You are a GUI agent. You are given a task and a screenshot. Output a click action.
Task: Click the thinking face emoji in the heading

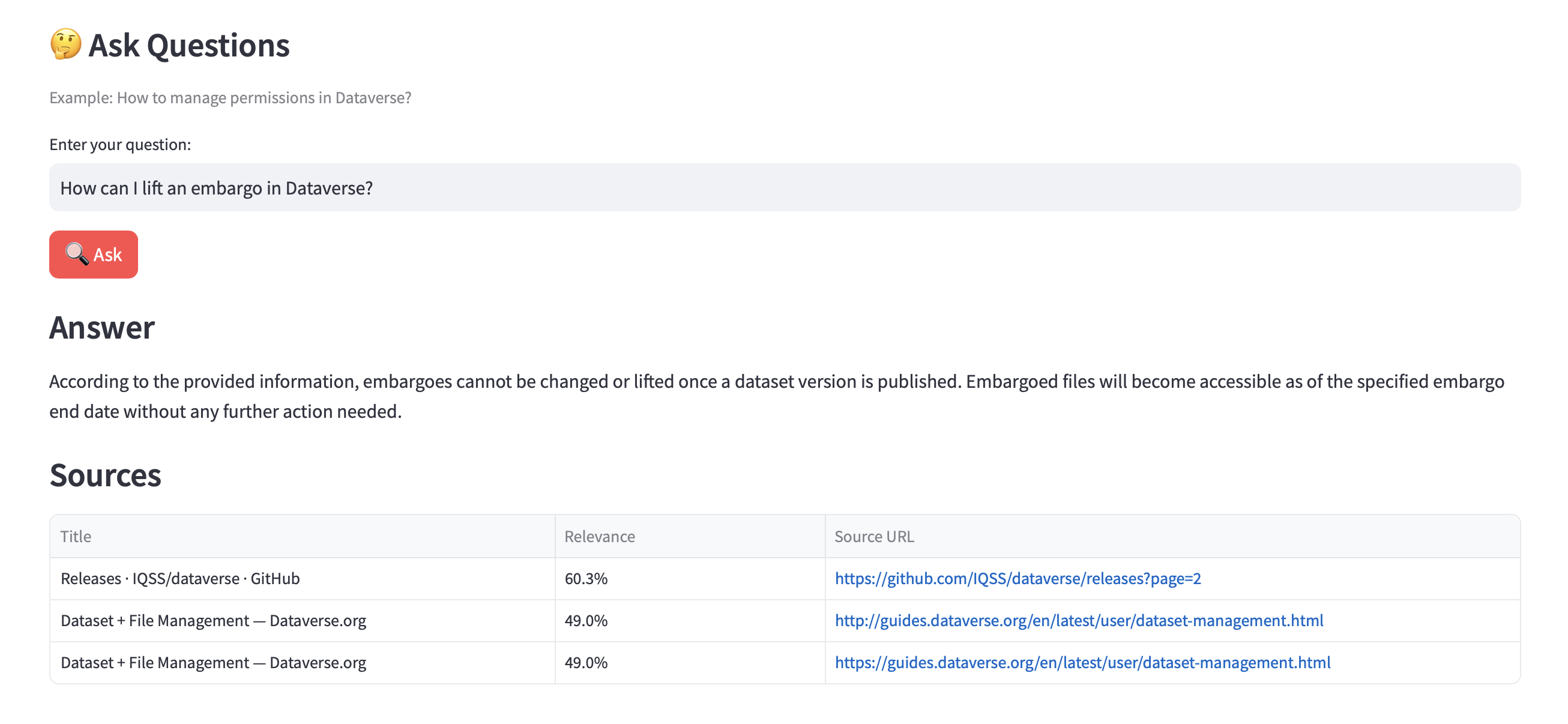click(65, 44)
